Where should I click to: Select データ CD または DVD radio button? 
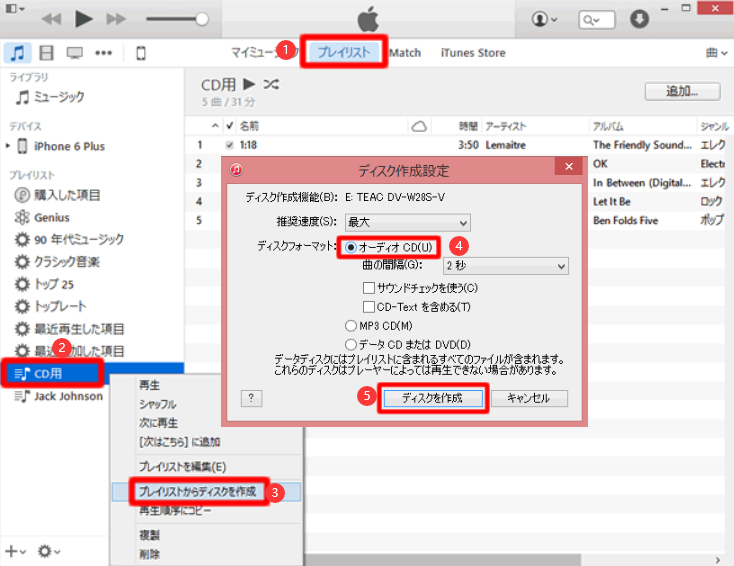coord(351,345)
